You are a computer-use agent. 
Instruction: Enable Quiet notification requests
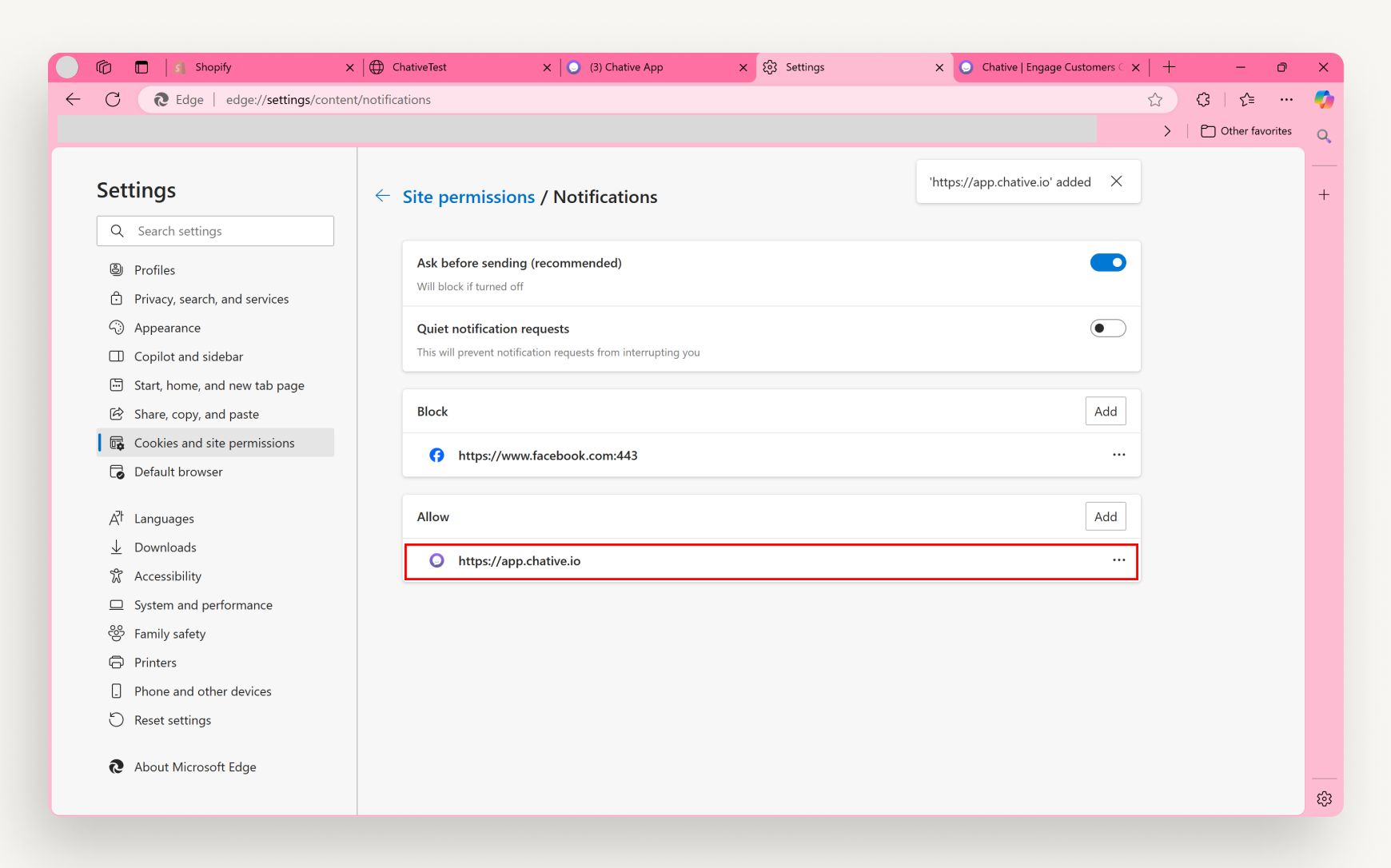pos(1108,328)
